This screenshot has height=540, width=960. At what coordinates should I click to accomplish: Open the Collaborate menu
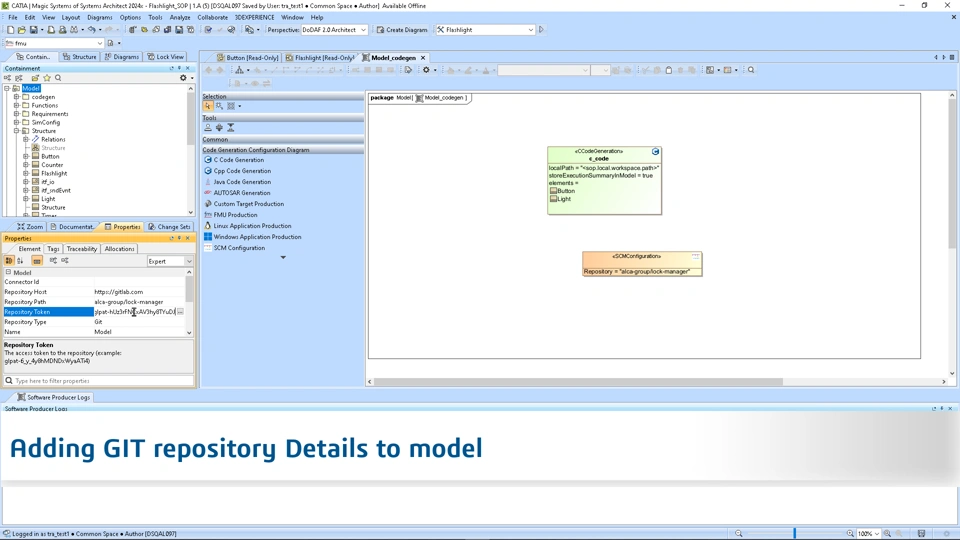pyautogui.click(x=212, y=17)
